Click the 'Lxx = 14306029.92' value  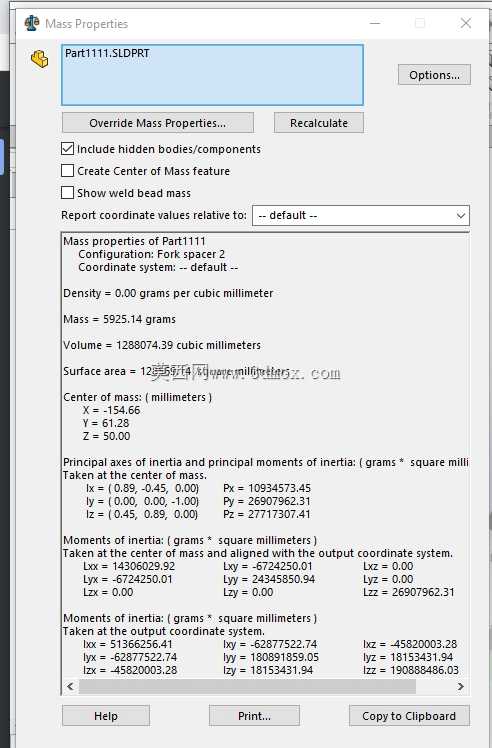tap(129, 566)
